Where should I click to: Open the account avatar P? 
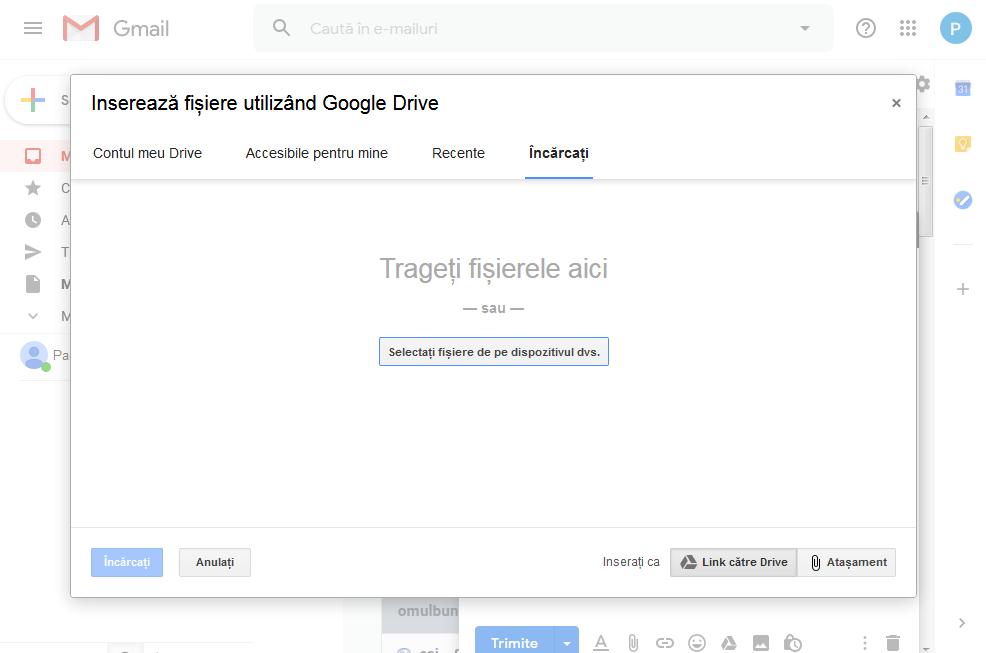click(x=955, y=28)
